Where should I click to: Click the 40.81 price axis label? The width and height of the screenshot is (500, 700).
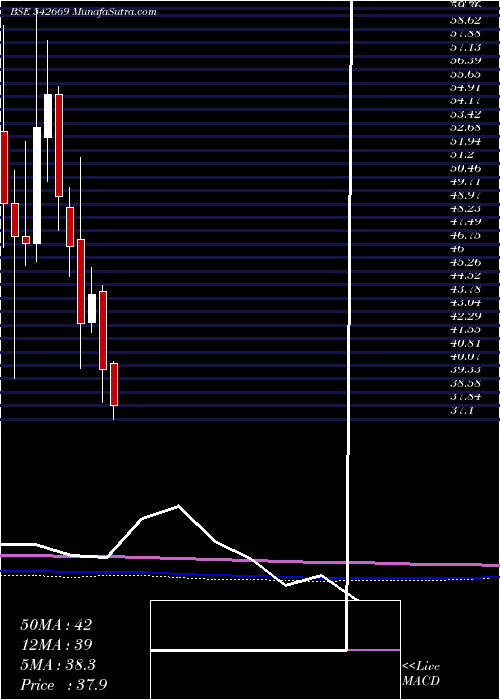[x=465, y=343]
